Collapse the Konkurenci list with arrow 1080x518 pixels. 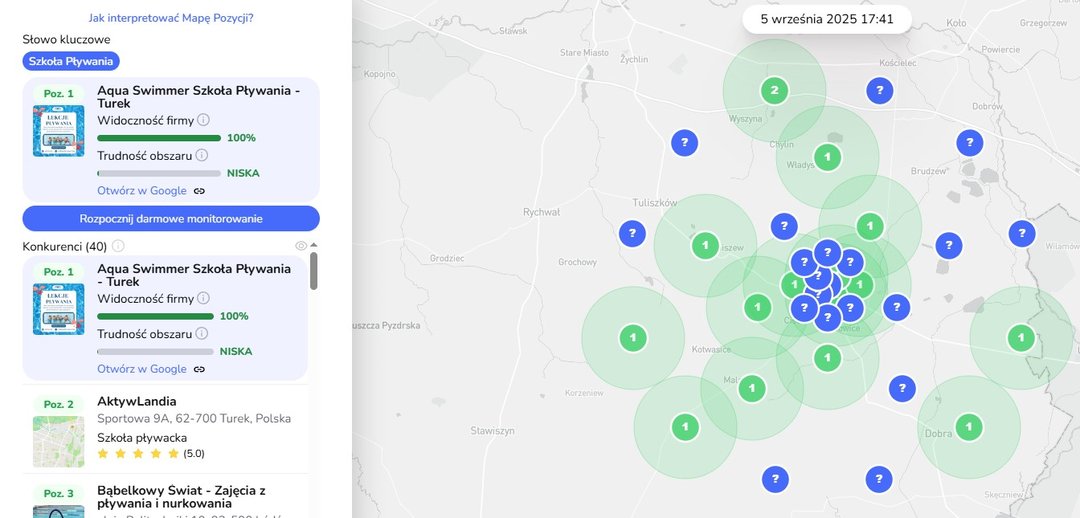point(313,245)
